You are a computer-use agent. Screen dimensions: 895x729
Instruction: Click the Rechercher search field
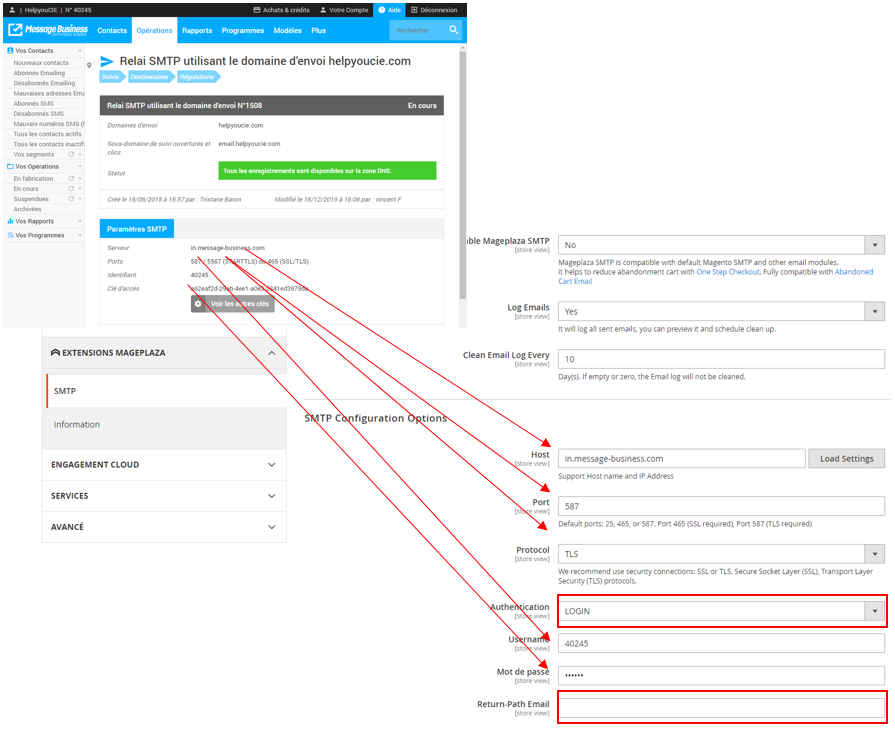click(x=419, y=30)
